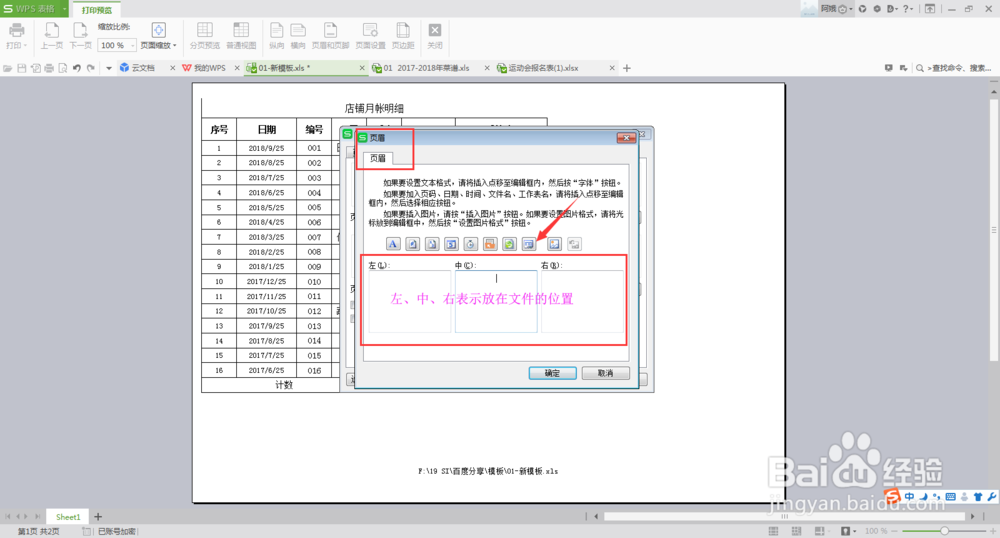Screen dimensions: 1000x538
Task: Insert file path using orange folder icon
Action: (490, 244)
